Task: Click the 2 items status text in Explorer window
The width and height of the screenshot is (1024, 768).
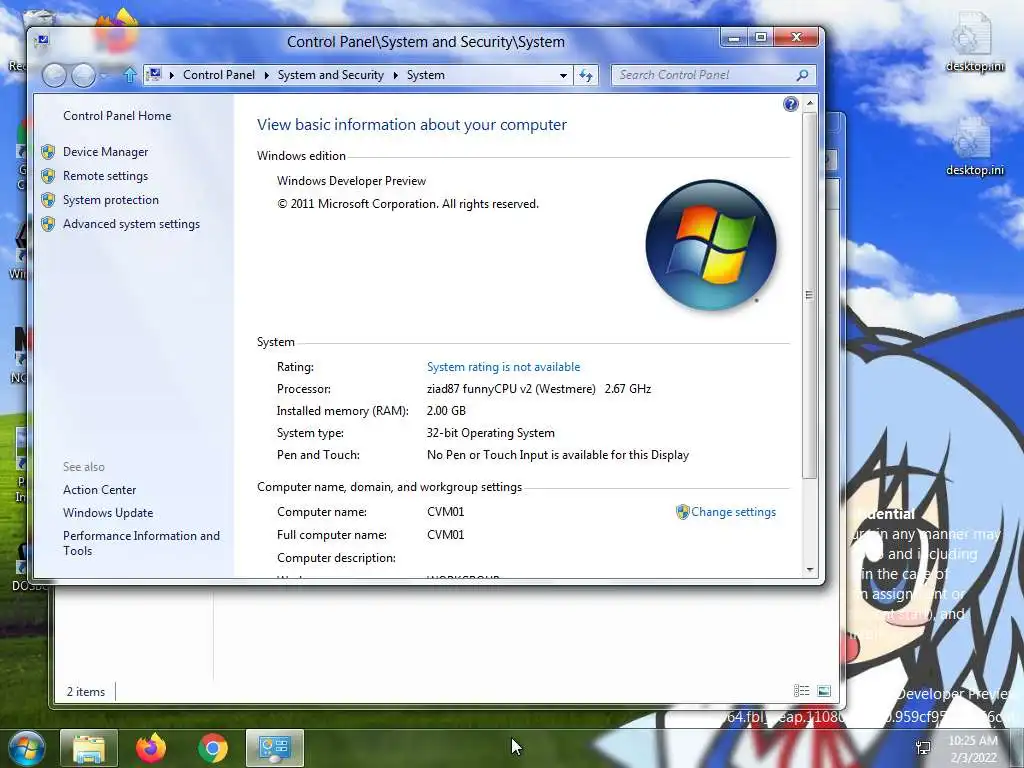Action: point(86,692)
